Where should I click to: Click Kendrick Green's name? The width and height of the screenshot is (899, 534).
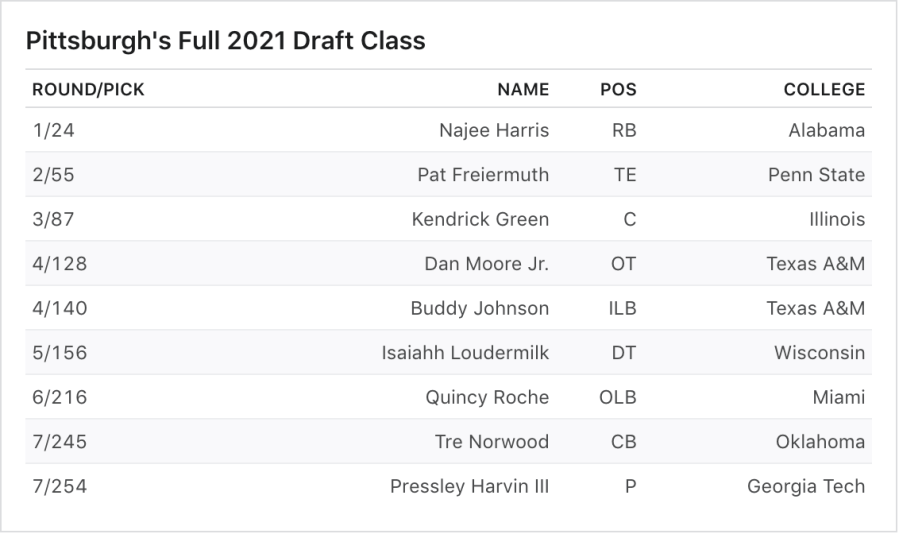point(480,219)
